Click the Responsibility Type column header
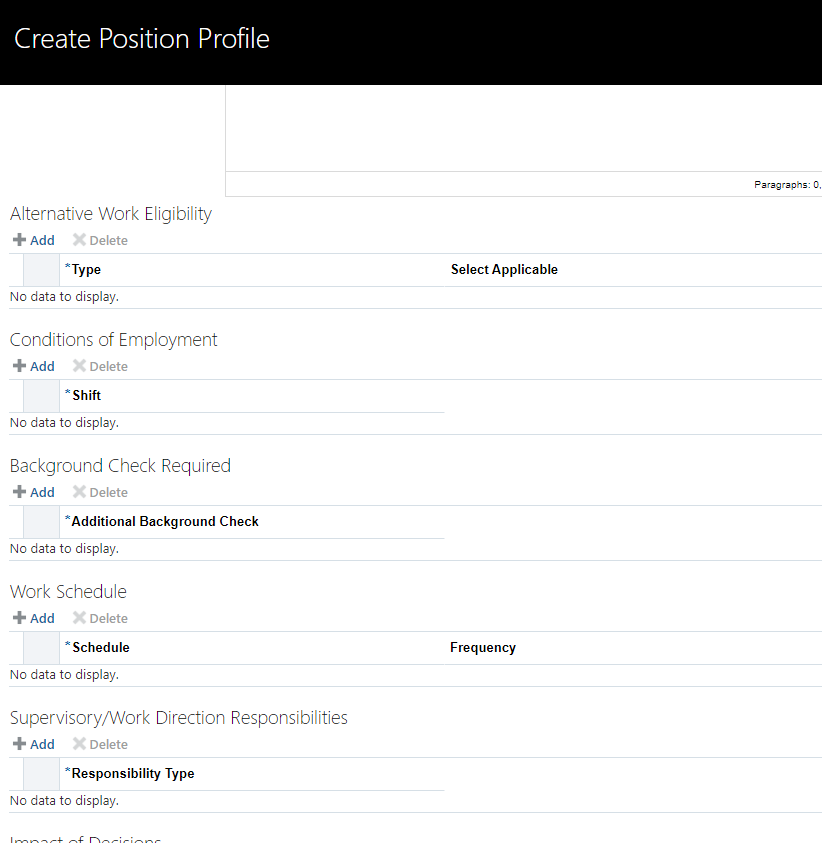This screenshot has width=822, height=843. tap(129, 773)
